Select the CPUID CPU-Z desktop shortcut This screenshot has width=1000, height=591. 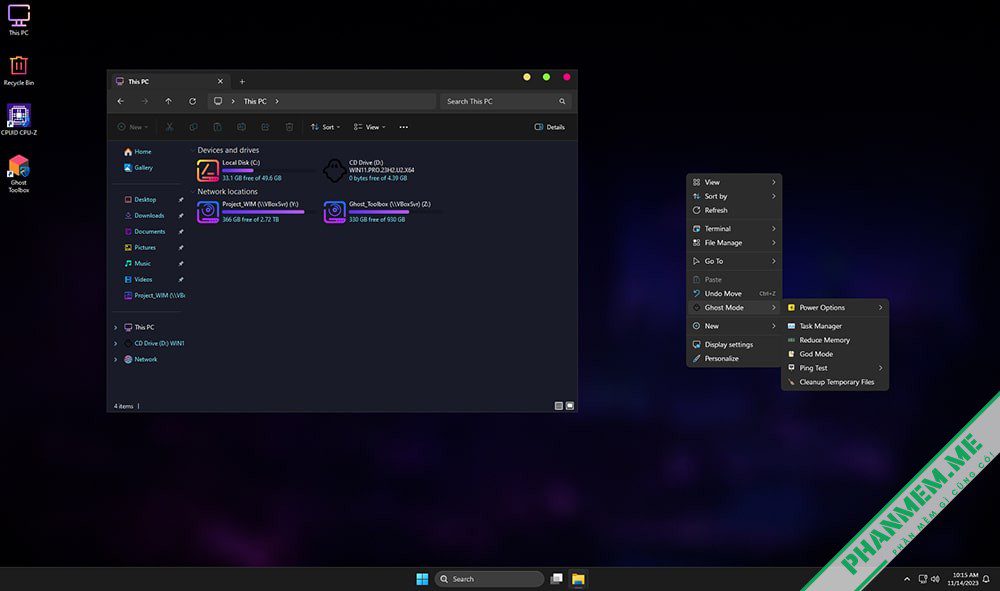click(18, 120)
